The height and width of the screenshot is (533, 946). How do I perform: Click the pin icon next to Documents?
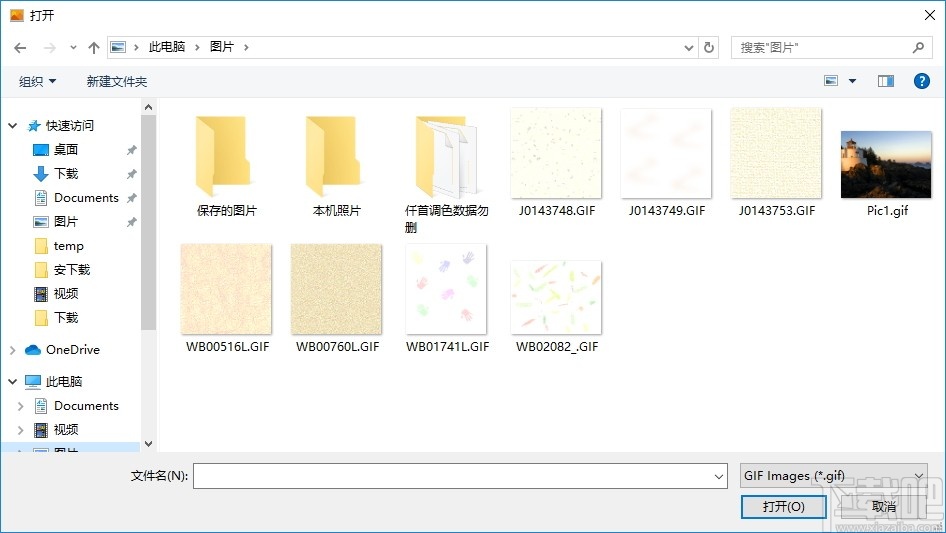(131, 198)
